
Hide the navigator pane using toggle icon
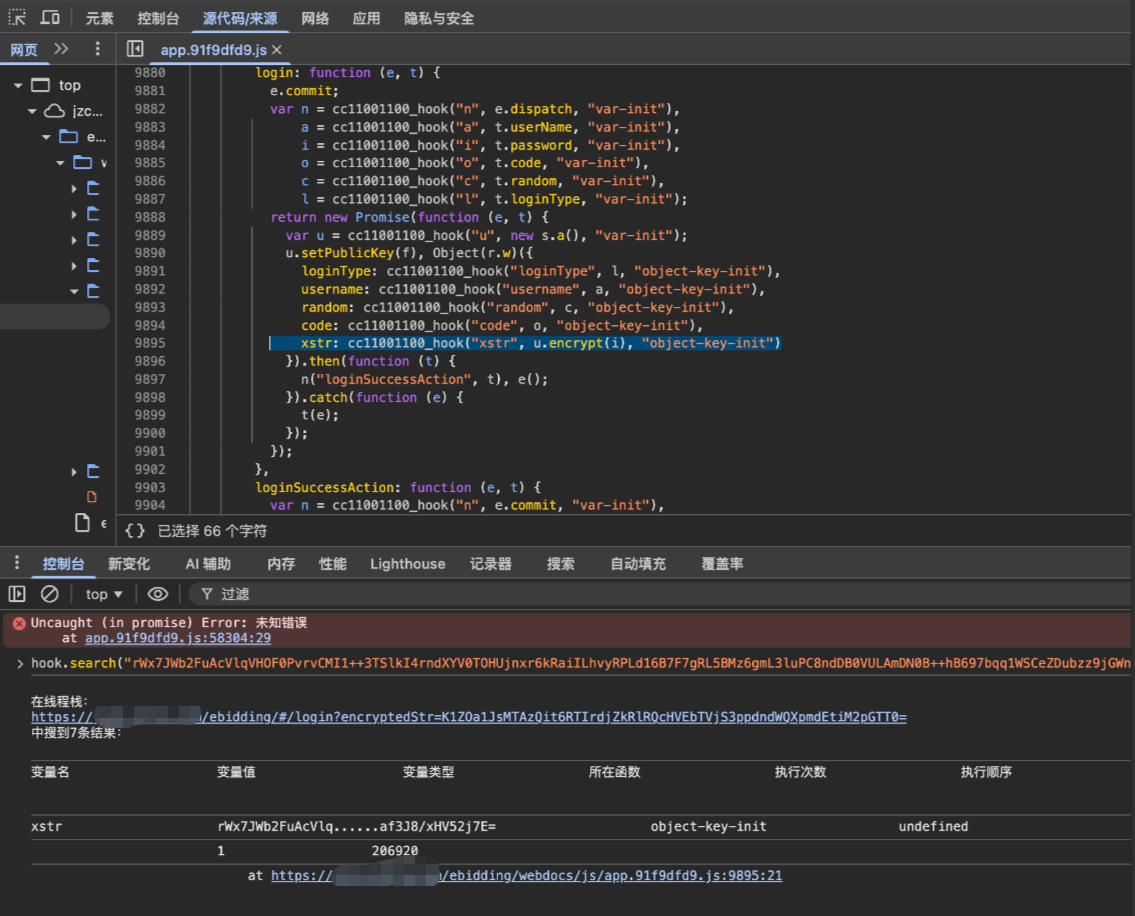click(x=136, y=49)
